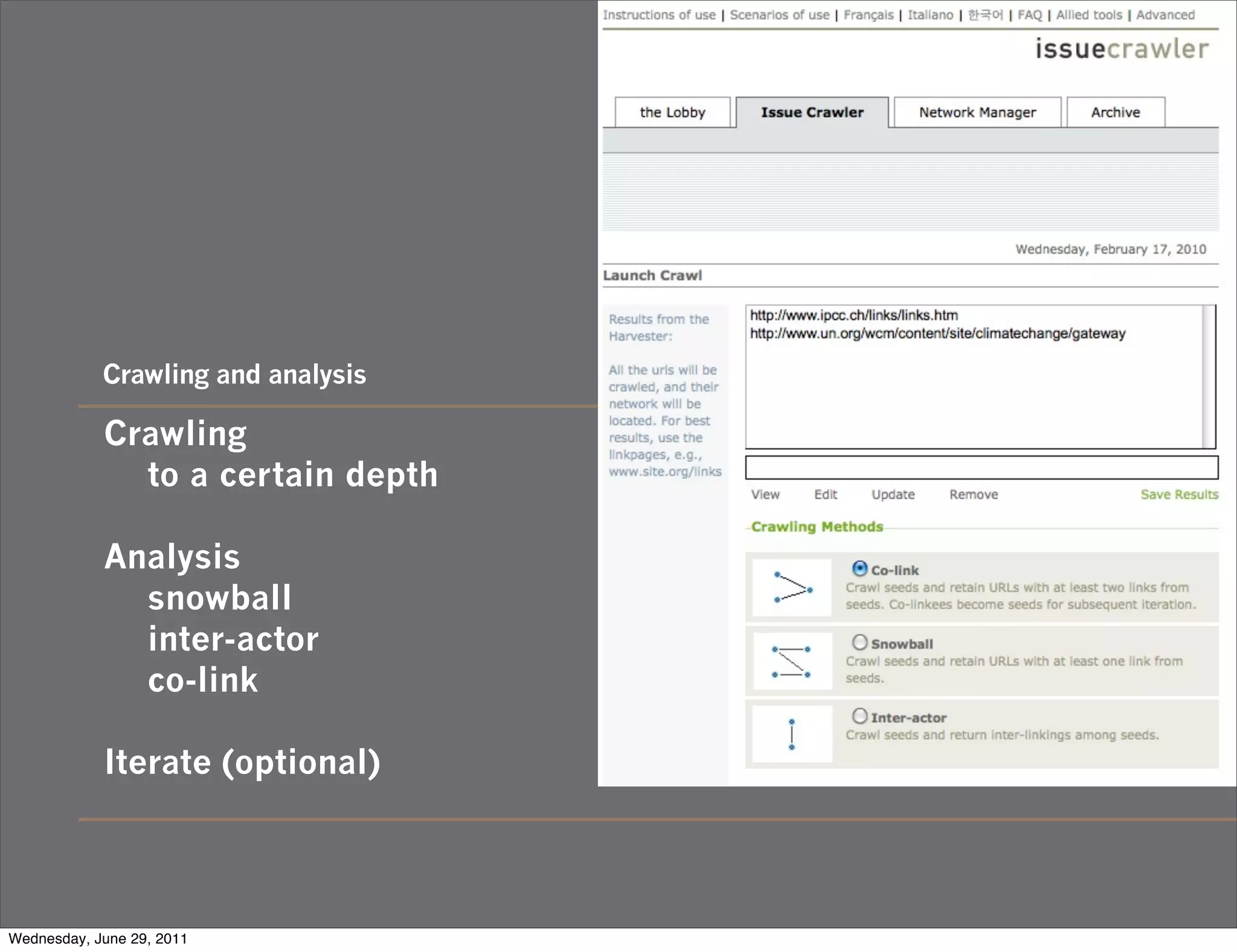Open Allied tools link
Screen dimensions: 1237x952
pos(1089,15)
